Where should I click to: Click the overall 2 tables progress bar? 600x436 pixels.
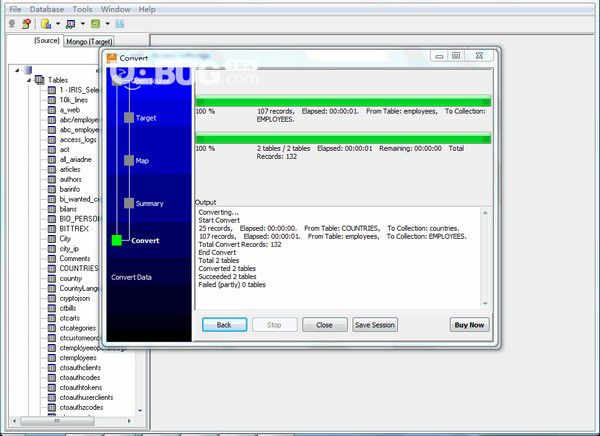(343, 138)
